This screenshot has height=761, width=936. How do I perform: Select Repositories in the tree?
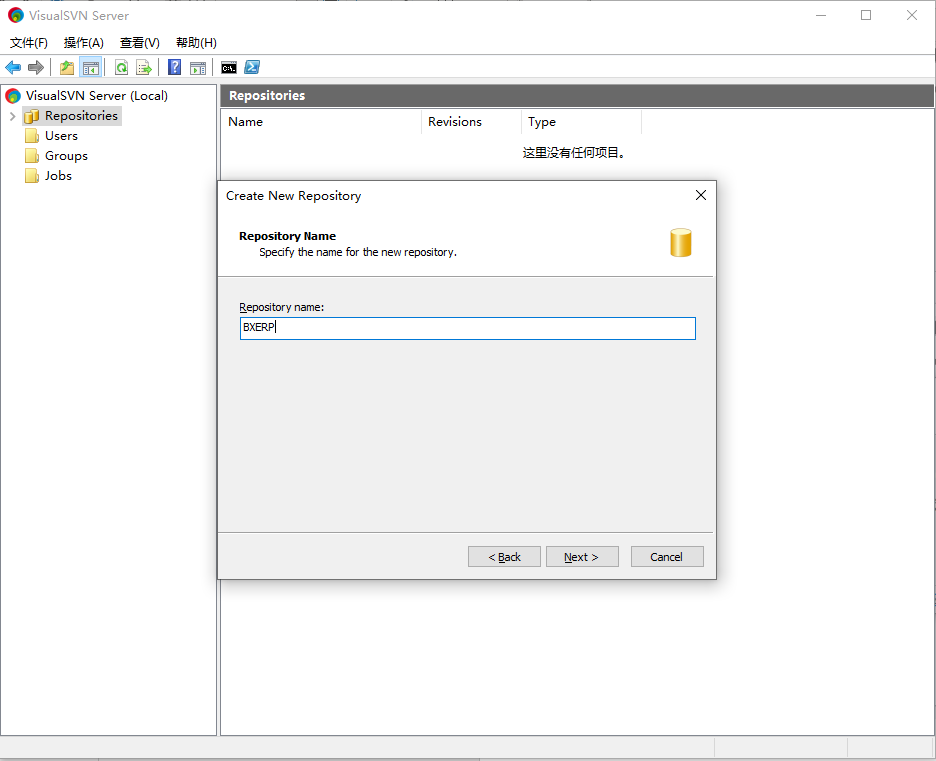(81, 116)
